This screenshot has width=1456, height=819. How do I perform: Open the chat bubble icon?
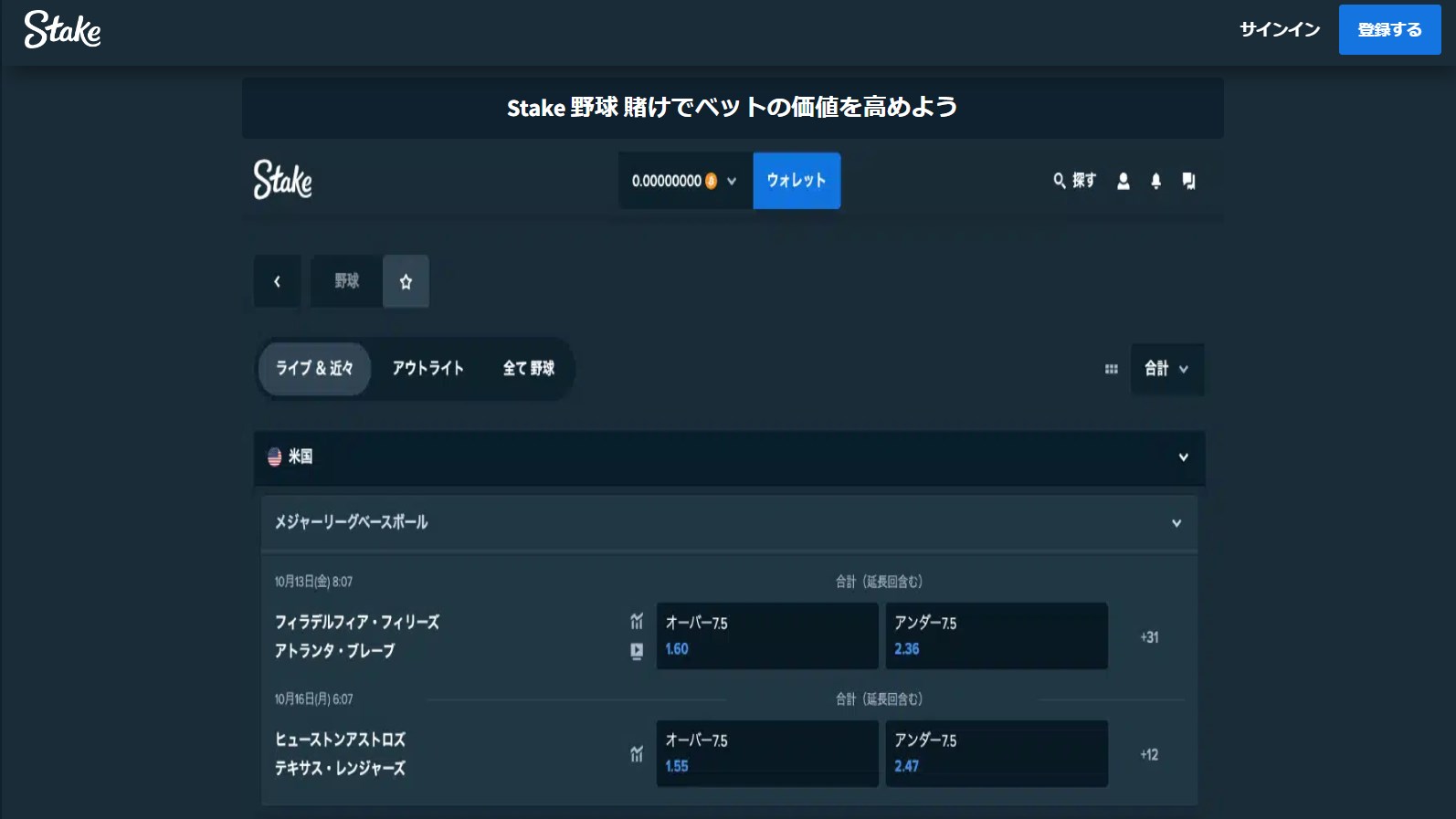pyautogui.click(x=1188, y=181)
